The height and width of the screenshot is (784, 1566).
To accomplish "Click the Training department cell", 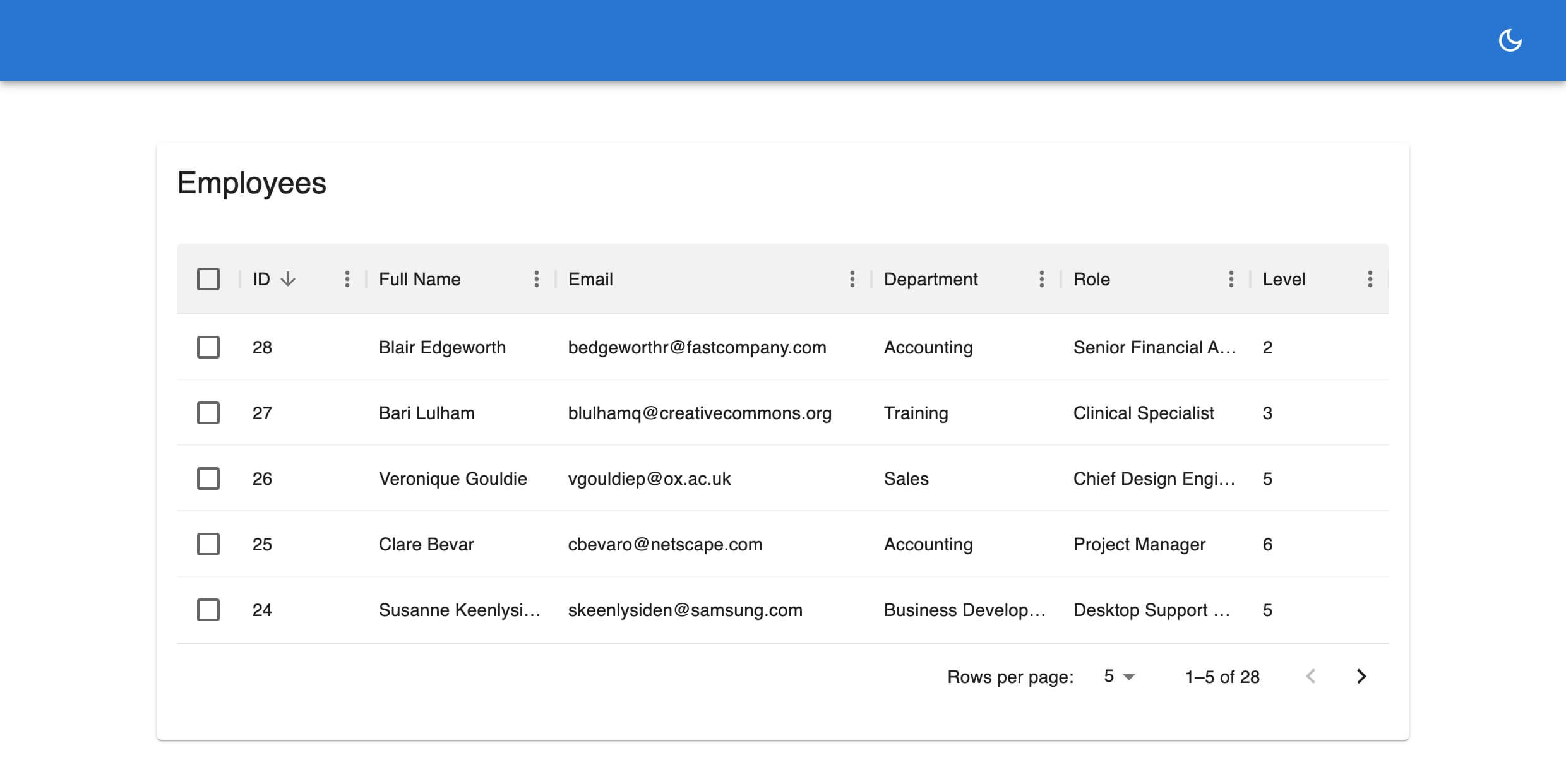I will pos(916,413).
